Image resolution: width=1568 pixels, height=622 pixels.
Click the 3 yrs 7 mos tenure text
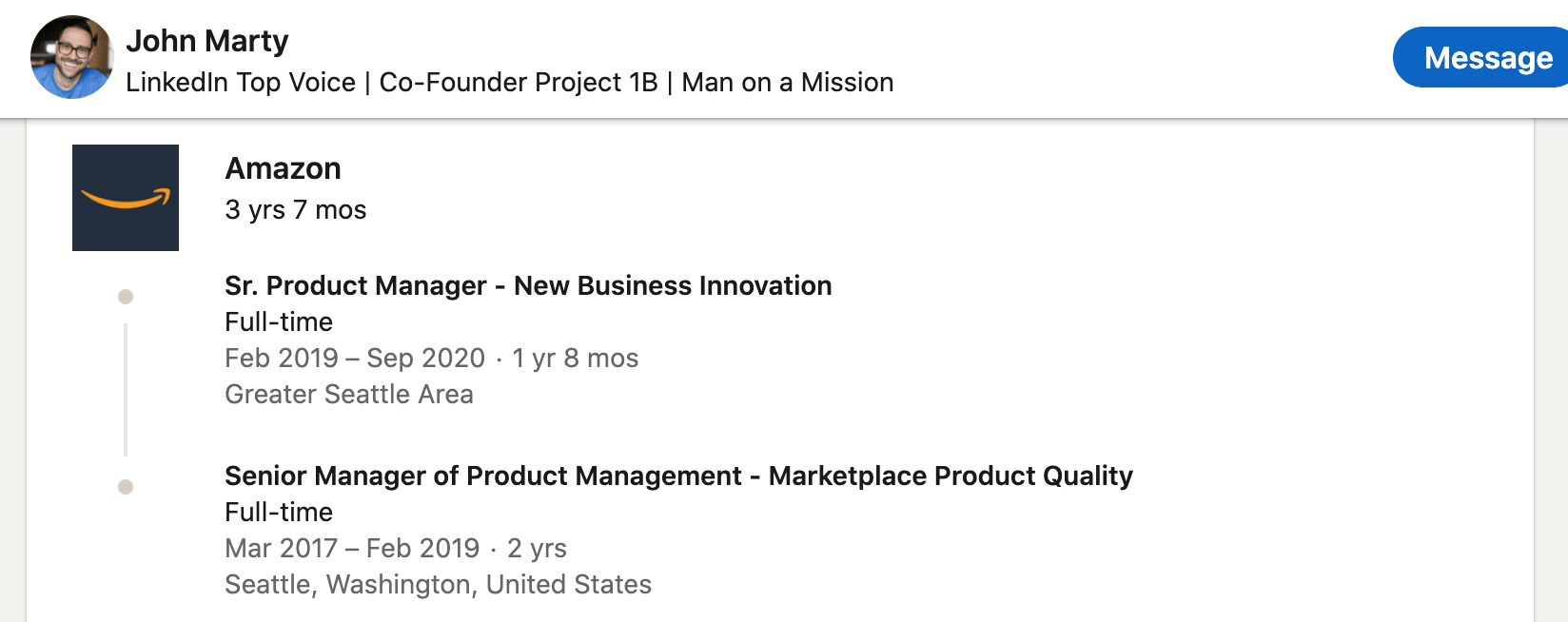click(296, 209)
